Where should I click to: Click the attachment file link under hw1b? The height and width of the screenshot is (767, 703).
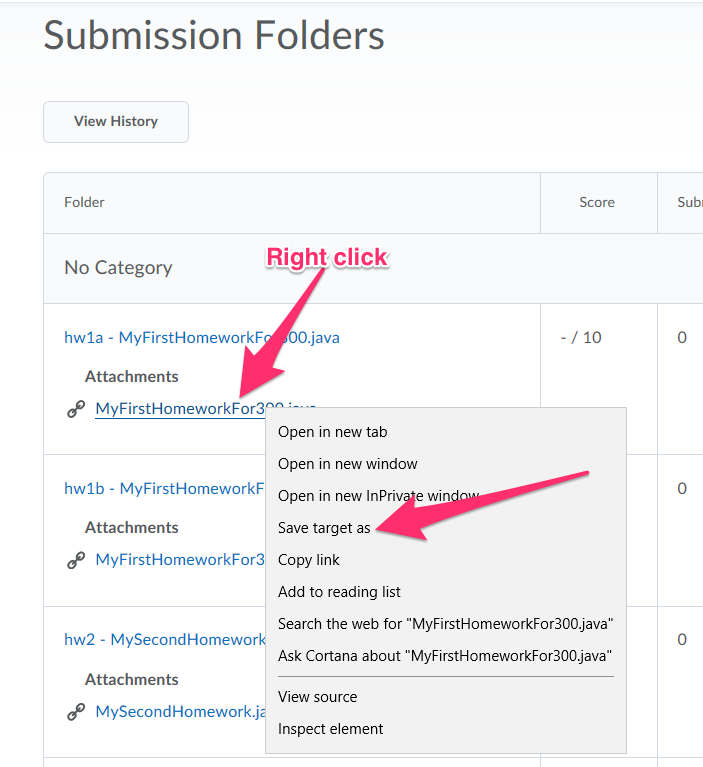click(180, 559)
